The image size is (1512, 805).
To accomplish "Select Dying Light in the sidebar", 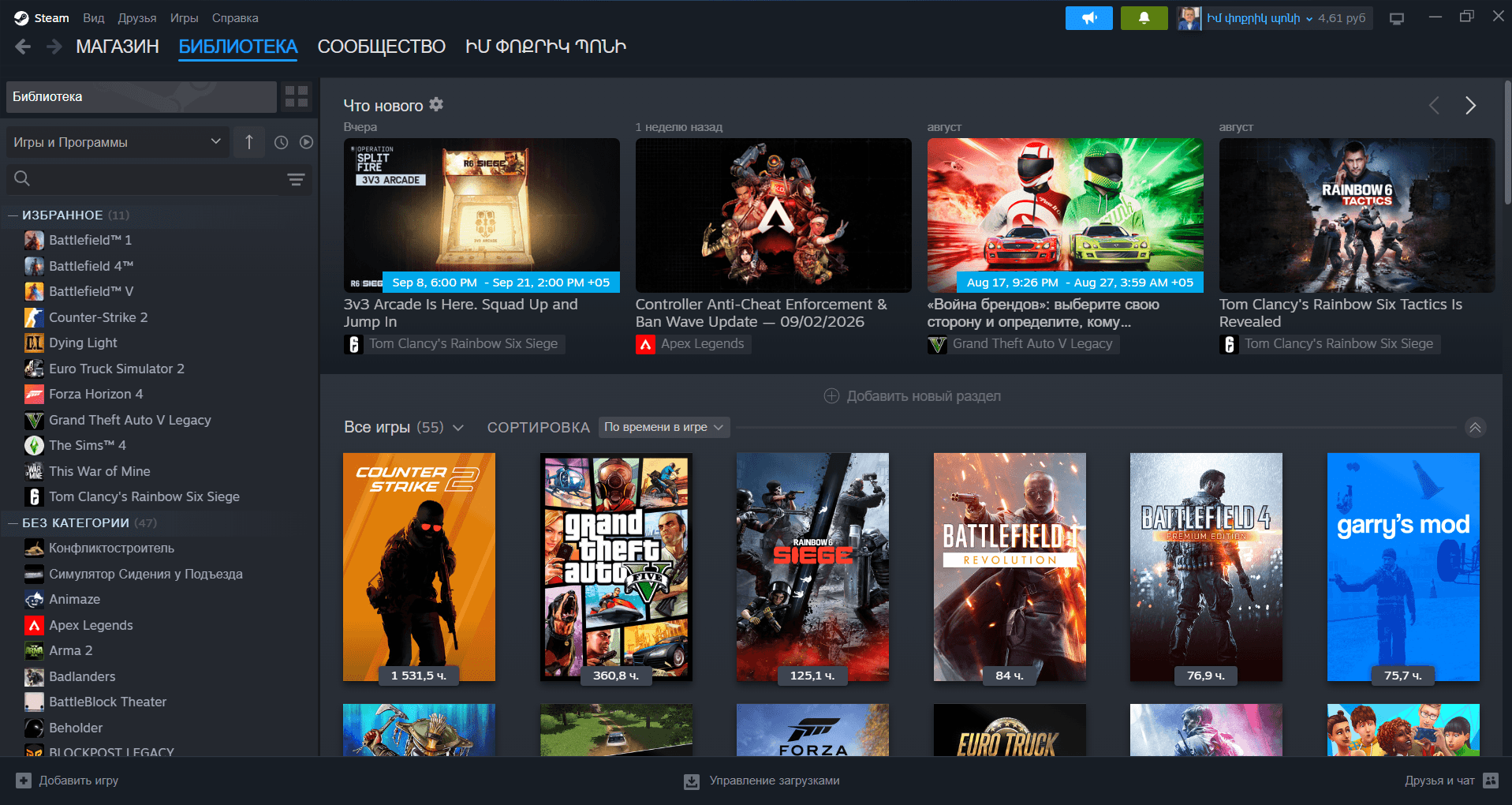I will [x=83, y=343].
